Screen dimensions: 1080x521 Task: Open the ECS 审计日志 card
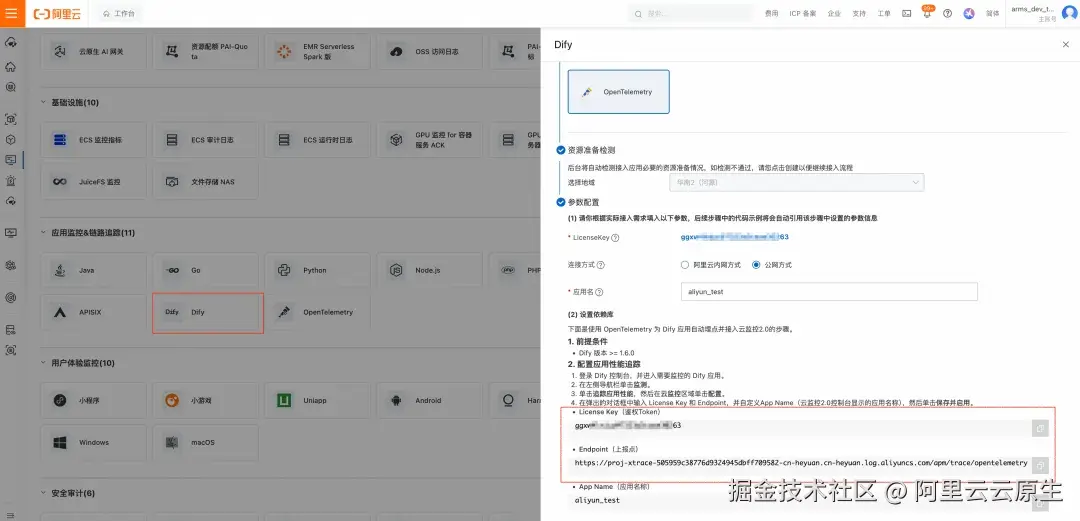coord(205,140)
